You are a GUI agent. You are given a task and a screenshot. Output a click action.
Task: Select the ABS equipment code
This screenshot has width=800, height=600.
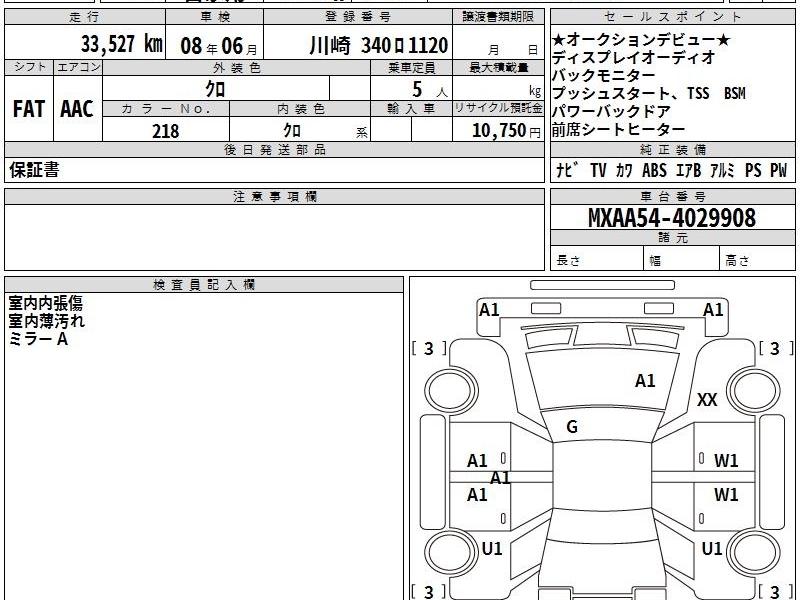click(x=654, y=170)
